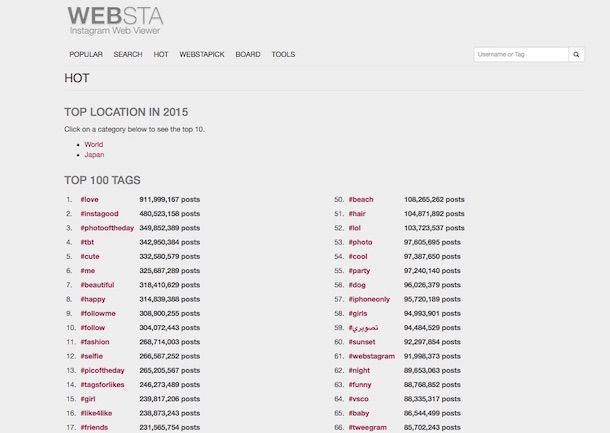Click the search magnifier icon button
Viewport: 610px width, 433px height.
(576, 54)
